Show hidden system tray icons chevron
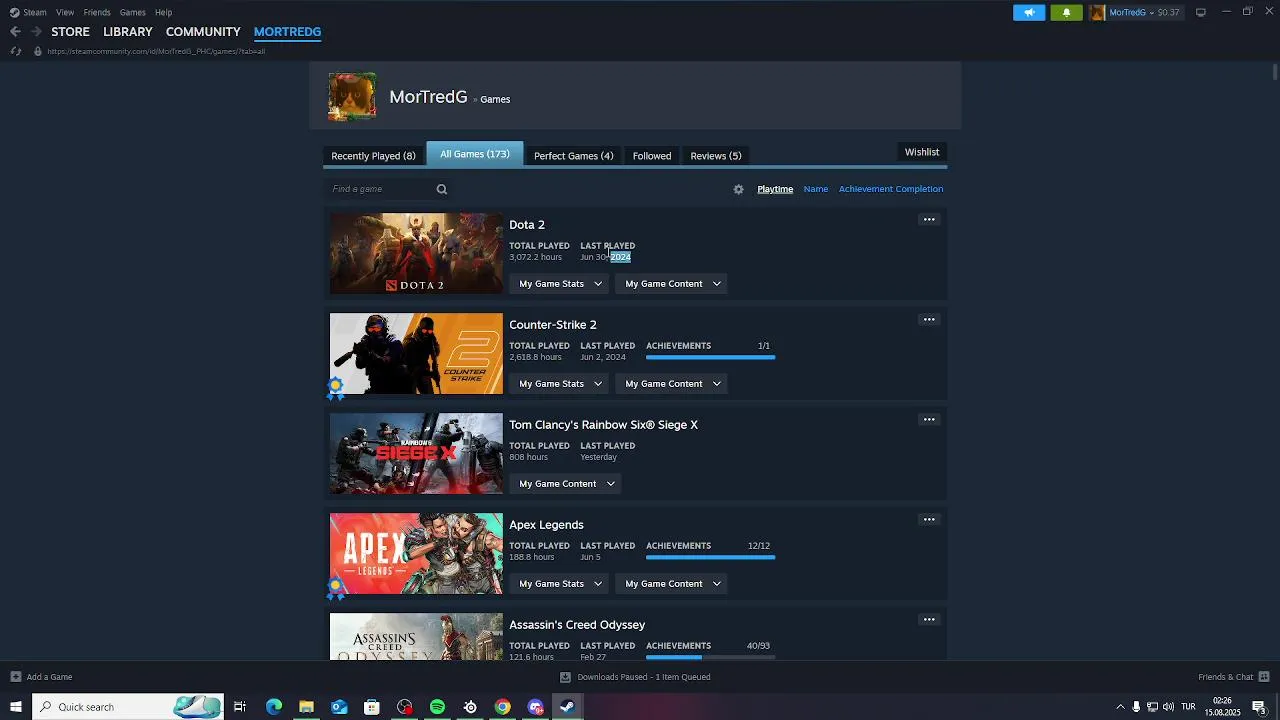The image size is (1280, 720). (1120, 707)
